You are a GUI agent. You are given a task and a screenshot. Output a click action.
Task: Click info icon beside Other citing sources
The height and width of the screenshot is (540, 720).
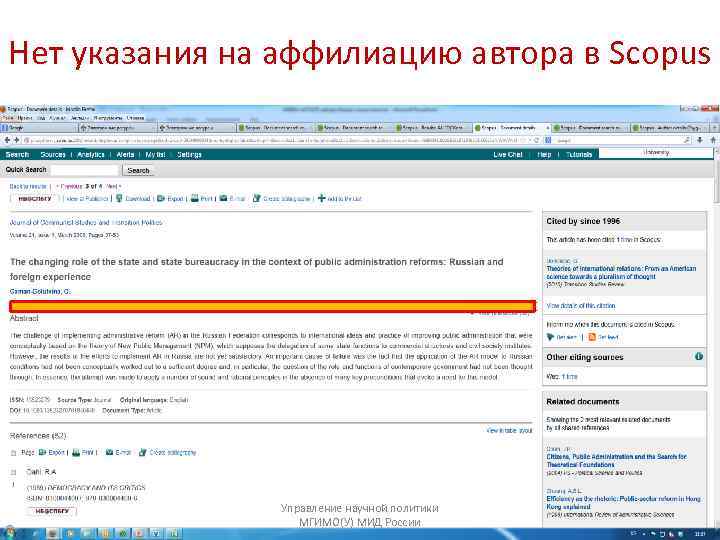(x=699, y=356)
